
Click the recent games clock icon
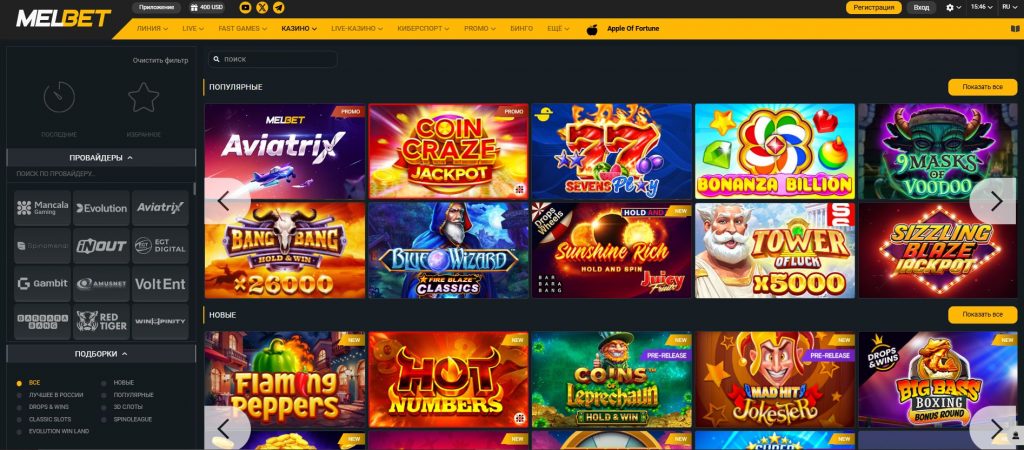coord(59,97)
